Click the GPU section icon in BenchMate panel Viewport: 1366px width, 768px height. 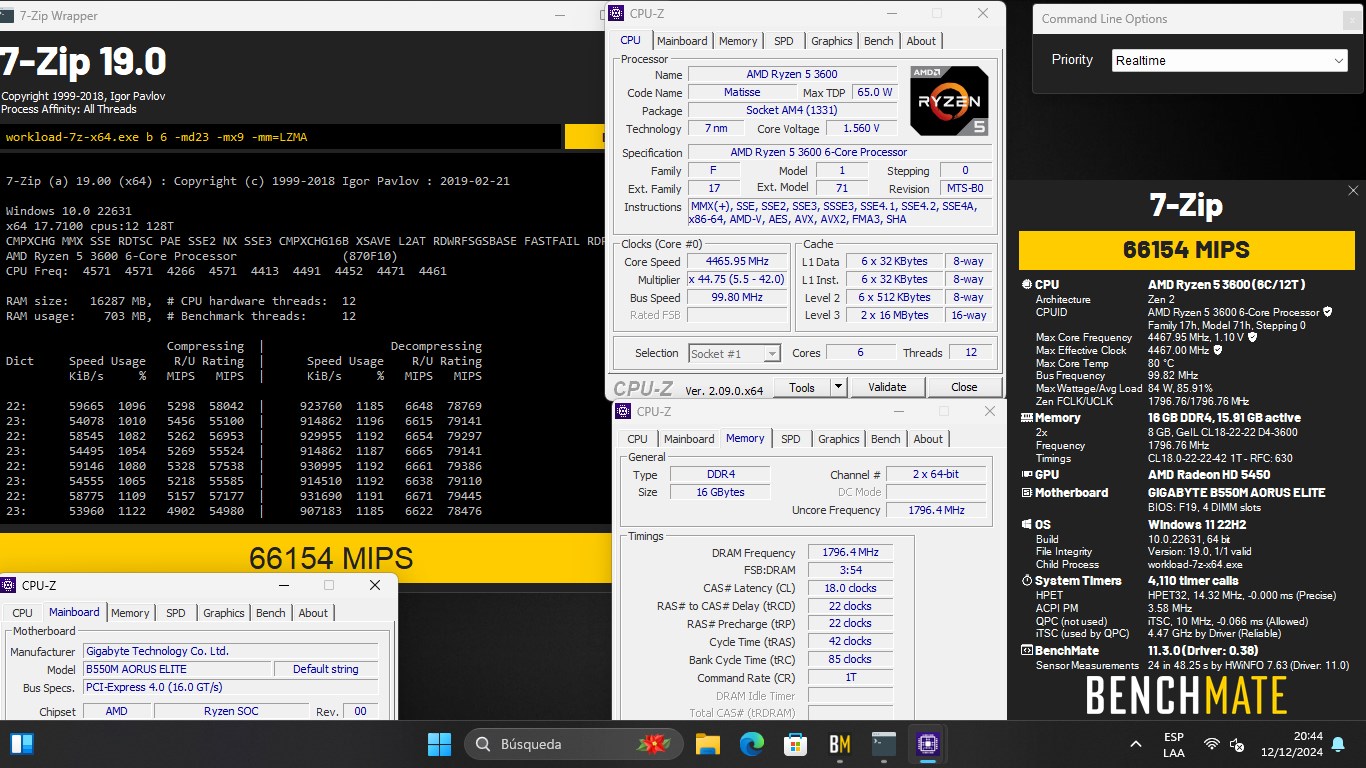(1027, 475)
